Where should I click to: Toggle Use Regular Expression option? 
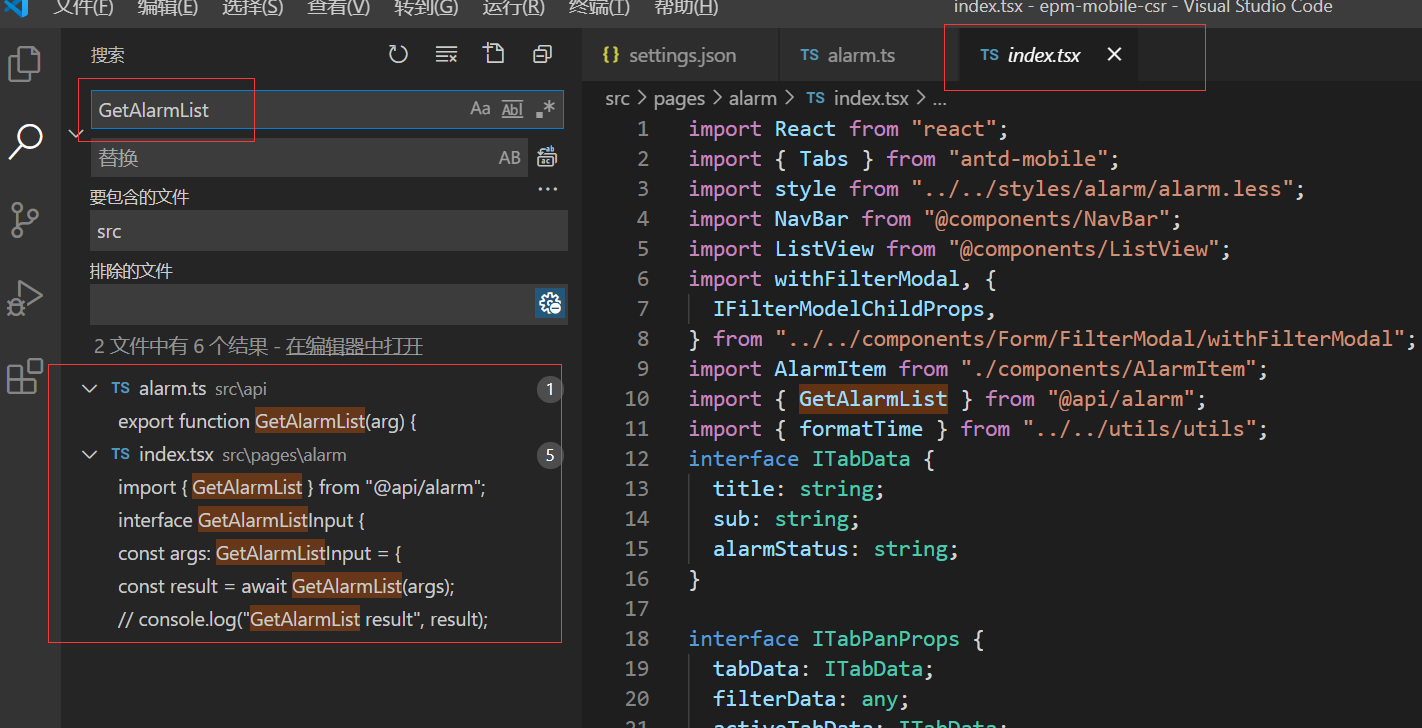544,109
